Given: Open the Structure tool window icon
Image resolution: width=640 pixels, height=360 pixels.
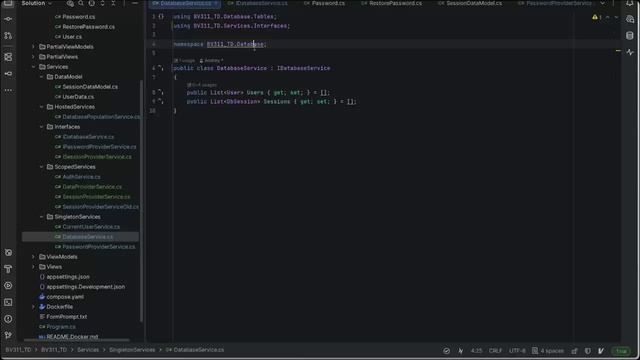Looking at the screenshot, I should coord(8,57).
